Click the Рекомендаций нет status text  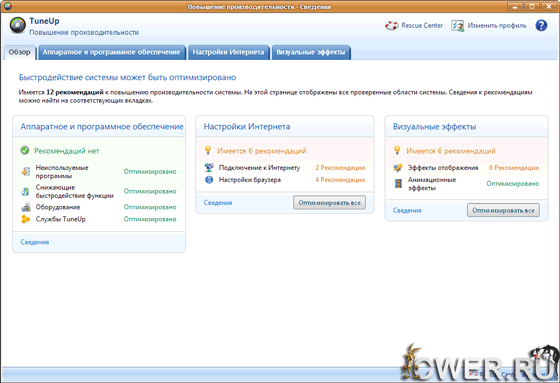click(x=67, y=151)
